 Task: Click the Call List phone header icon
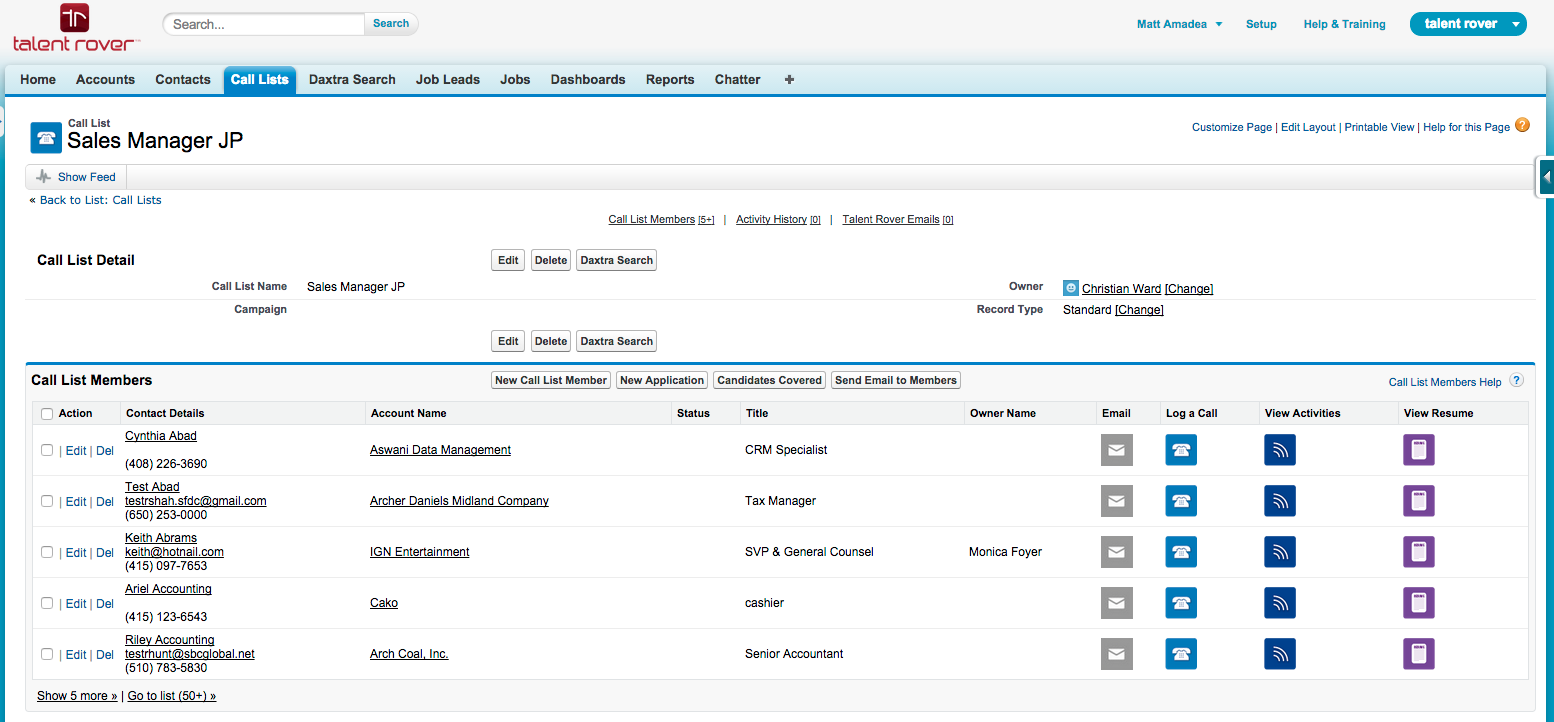[x=46, y=137]
